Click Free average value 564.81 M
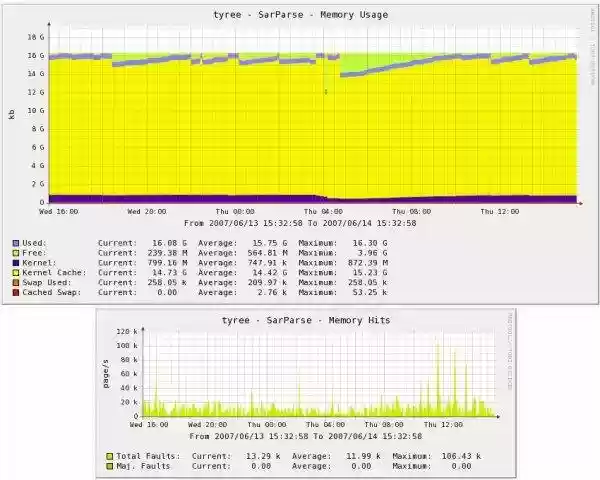 point(267,253)
